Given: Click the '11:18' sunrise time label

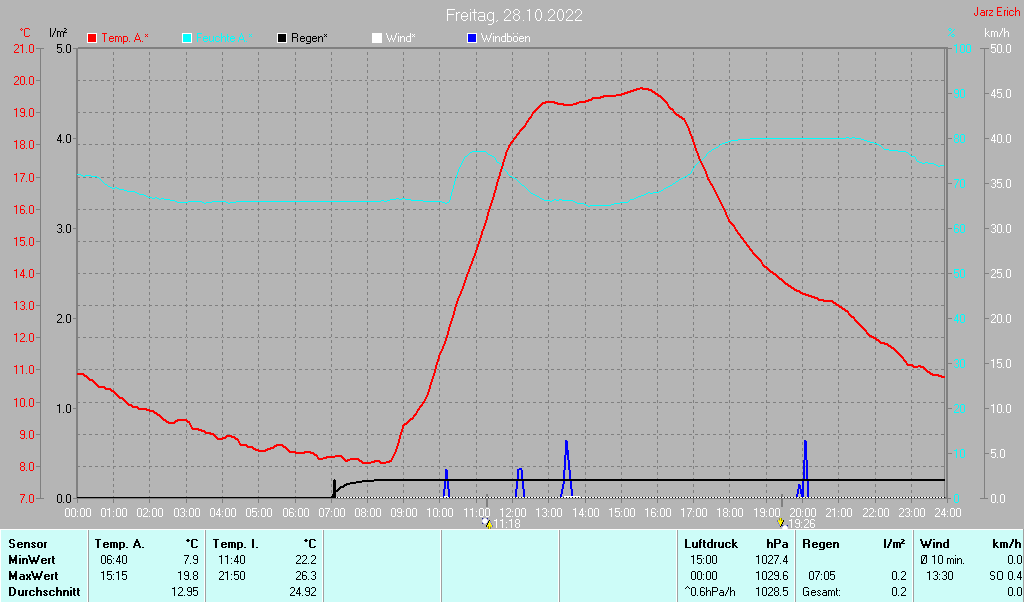Looking at the screenshot, I should pos(507,524).
